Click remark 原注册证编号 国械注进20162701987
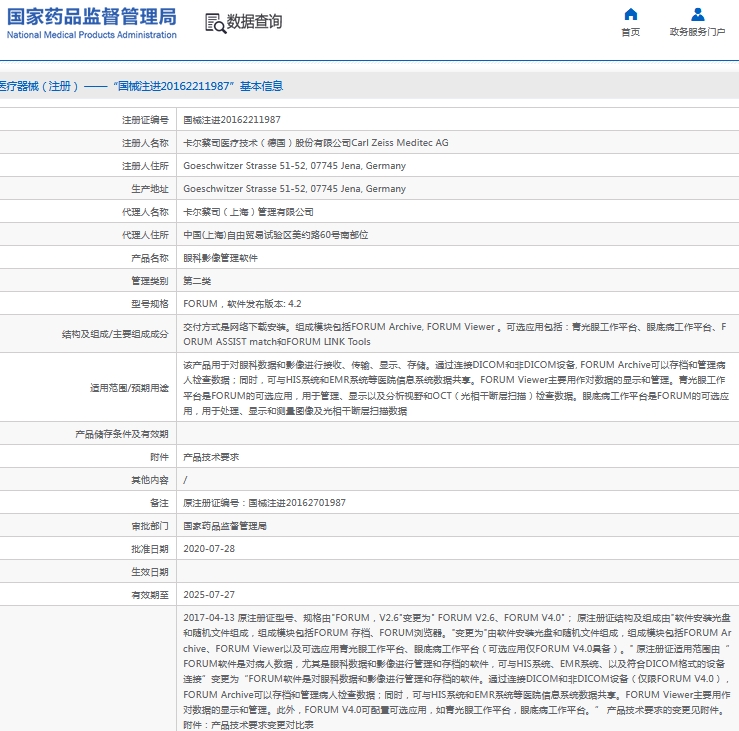The height and width of the screenshot is (731, 739). (264, 503)
